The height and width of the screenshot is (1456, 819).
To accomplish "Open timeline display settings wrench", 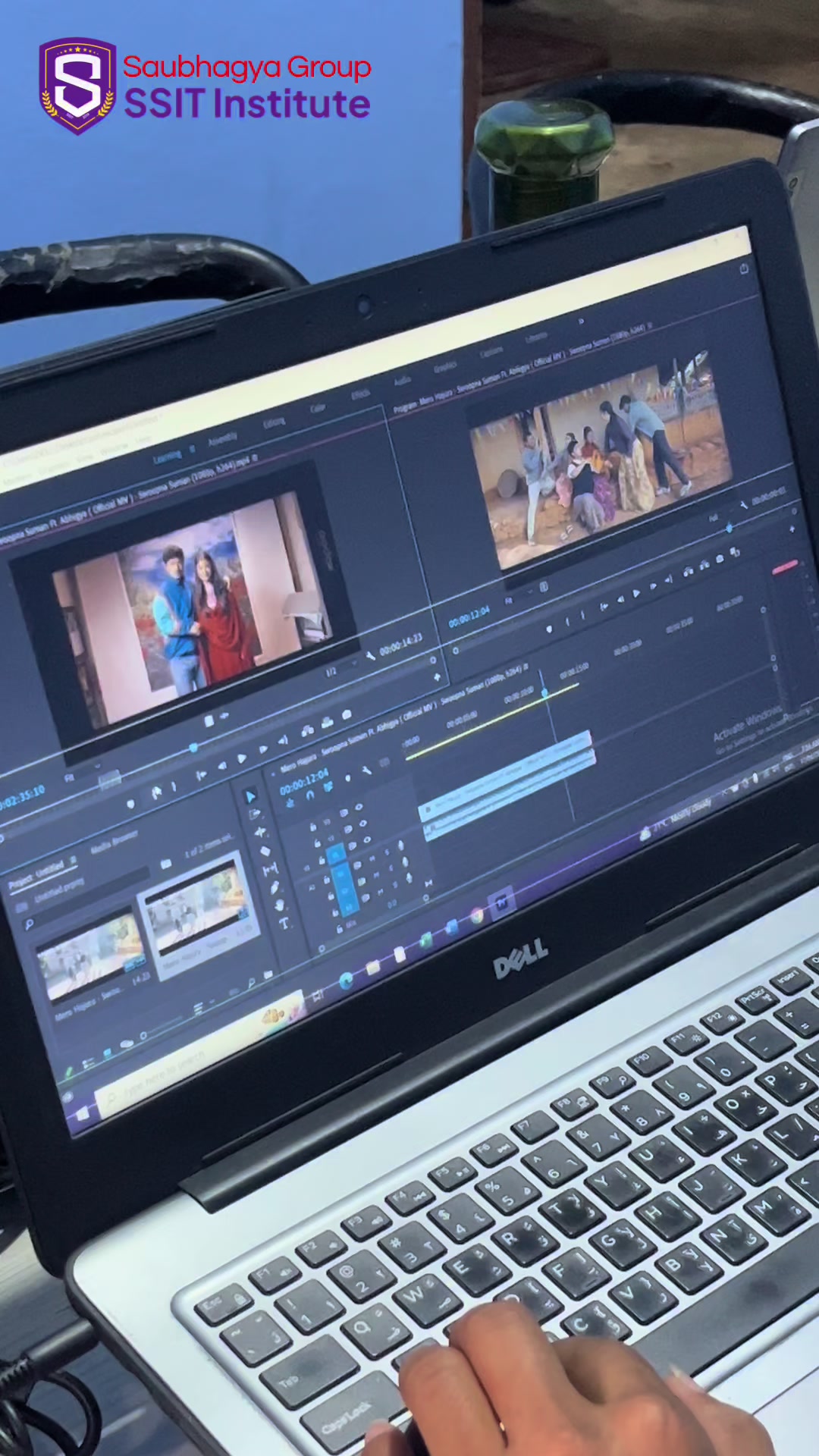I will pos(366,771).
